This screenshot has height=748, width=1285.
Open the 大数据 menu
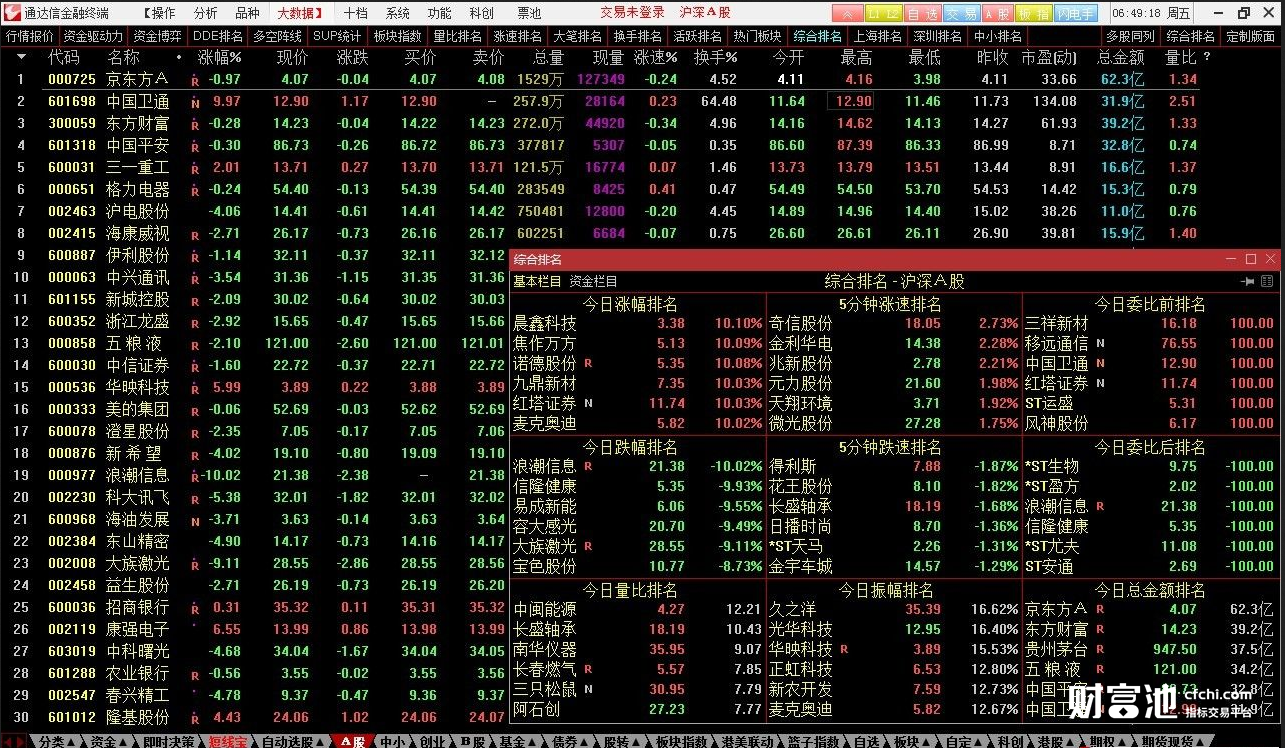pyautogui.click(x=298, y=13)
